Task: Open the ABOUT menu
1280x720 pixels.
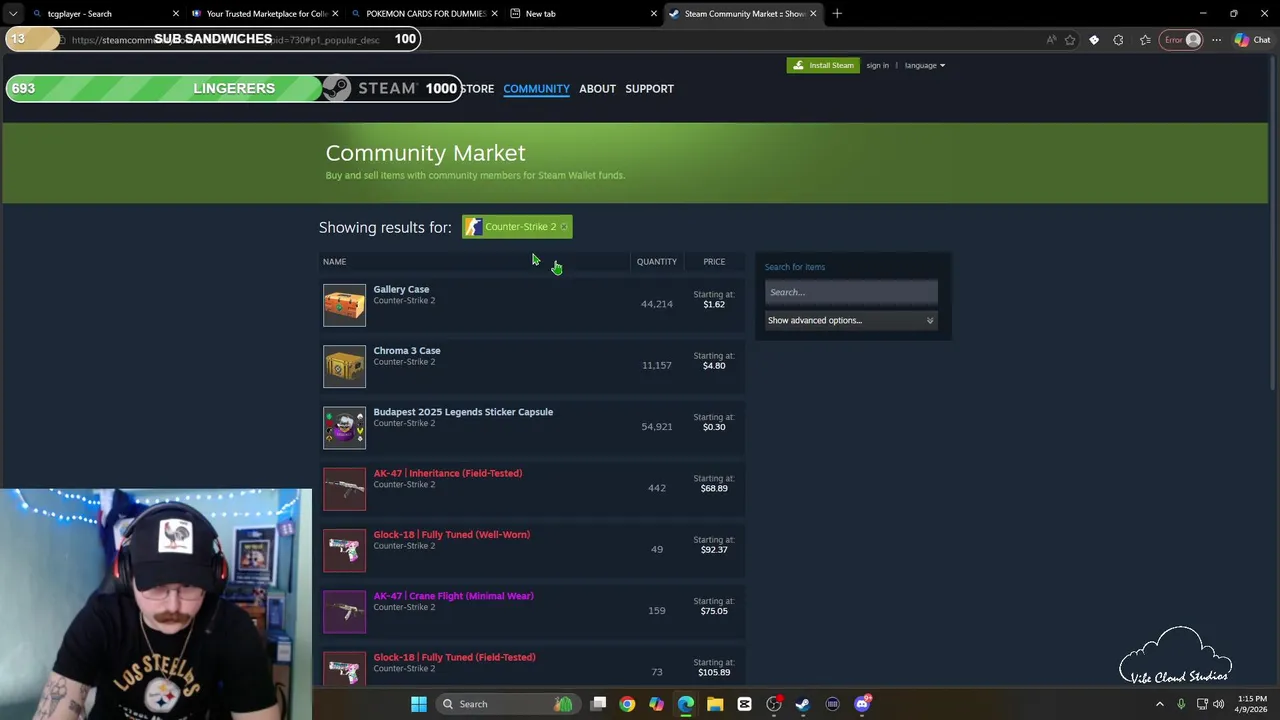Action: click(x=597, y=89)
